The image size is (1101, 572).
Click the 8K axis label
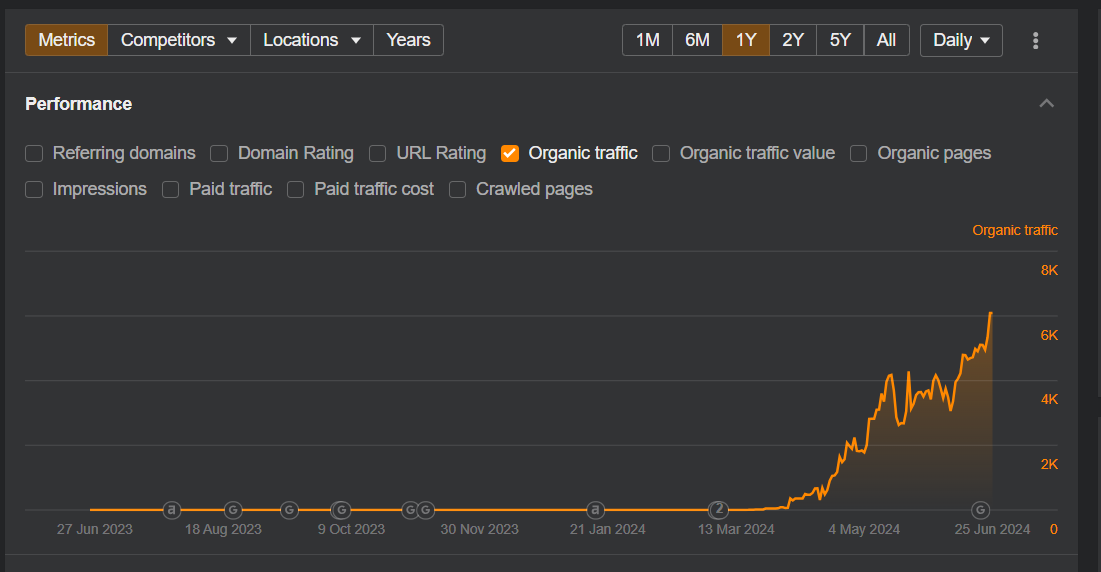tap(1049, 270)
